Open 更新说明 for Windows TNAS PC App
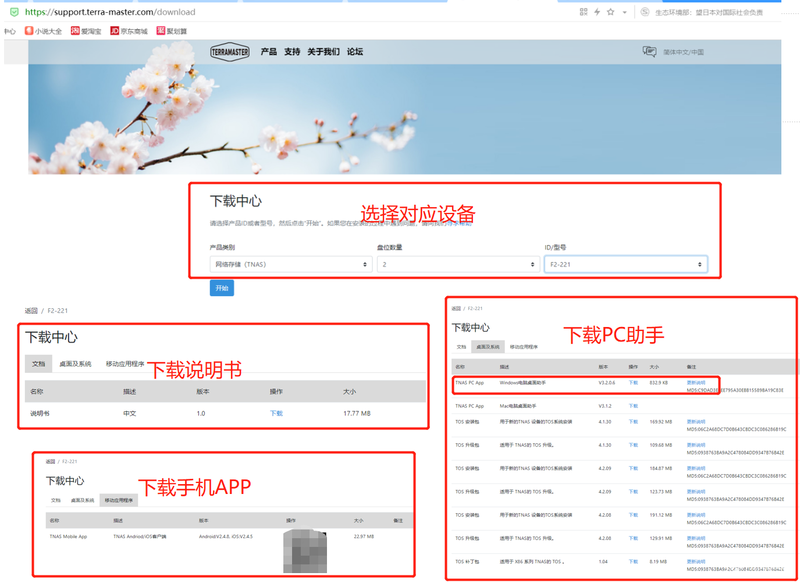The width and height of the screenshot is (800, 583). (696, 382)
